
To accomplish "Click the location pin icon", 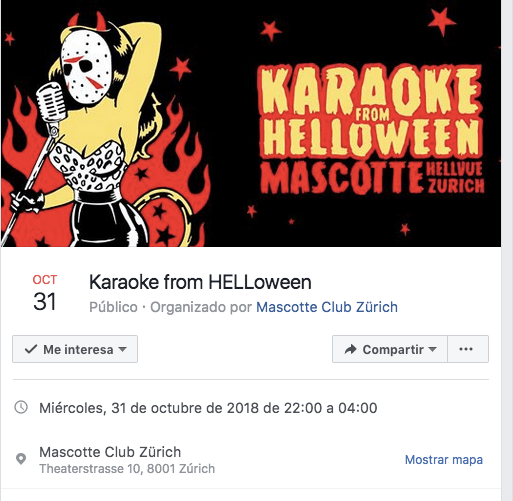I will (21, 459).
